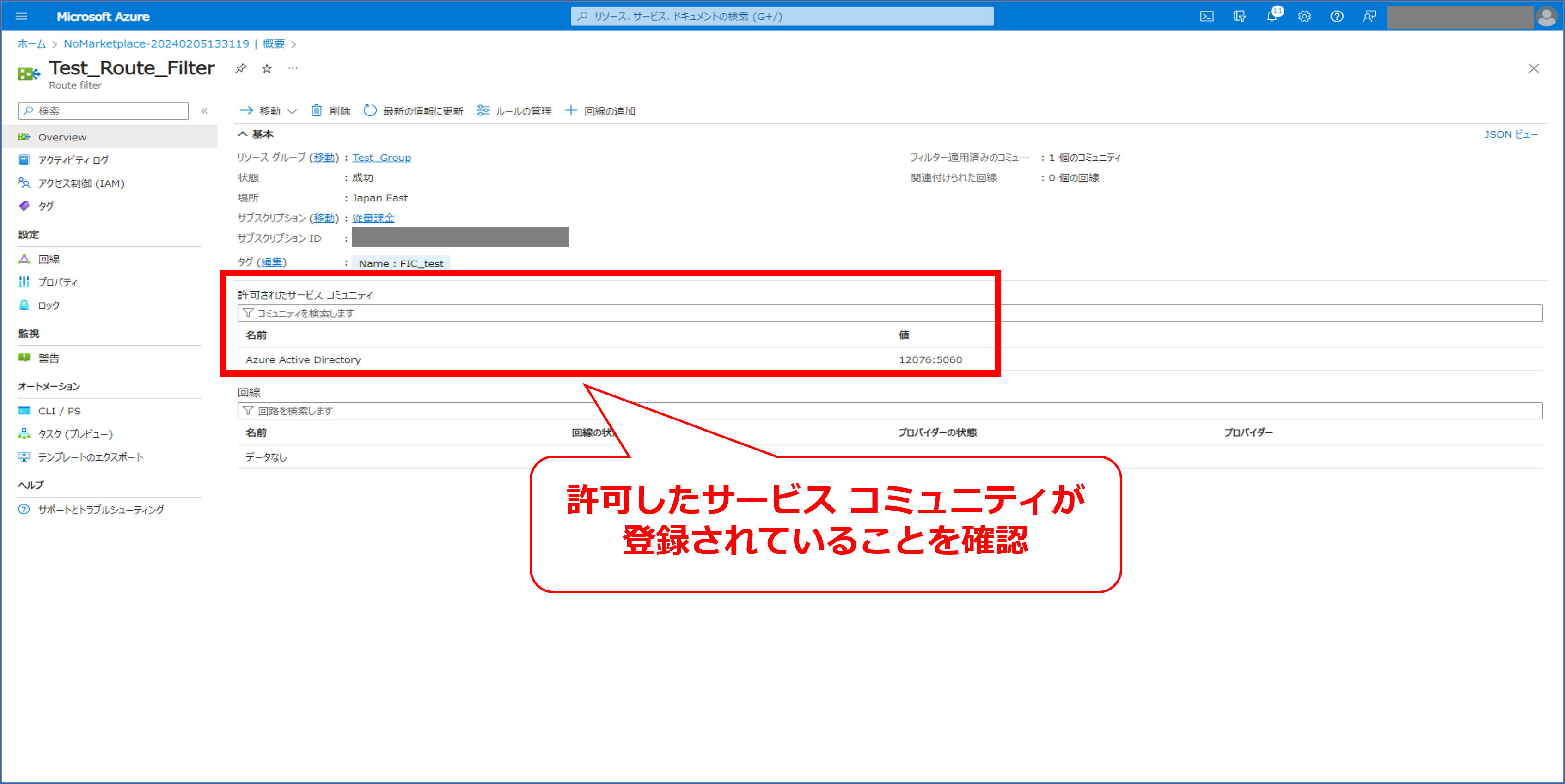Select the ロック menu item
The image size is (1565, 784).
(49, 305)
